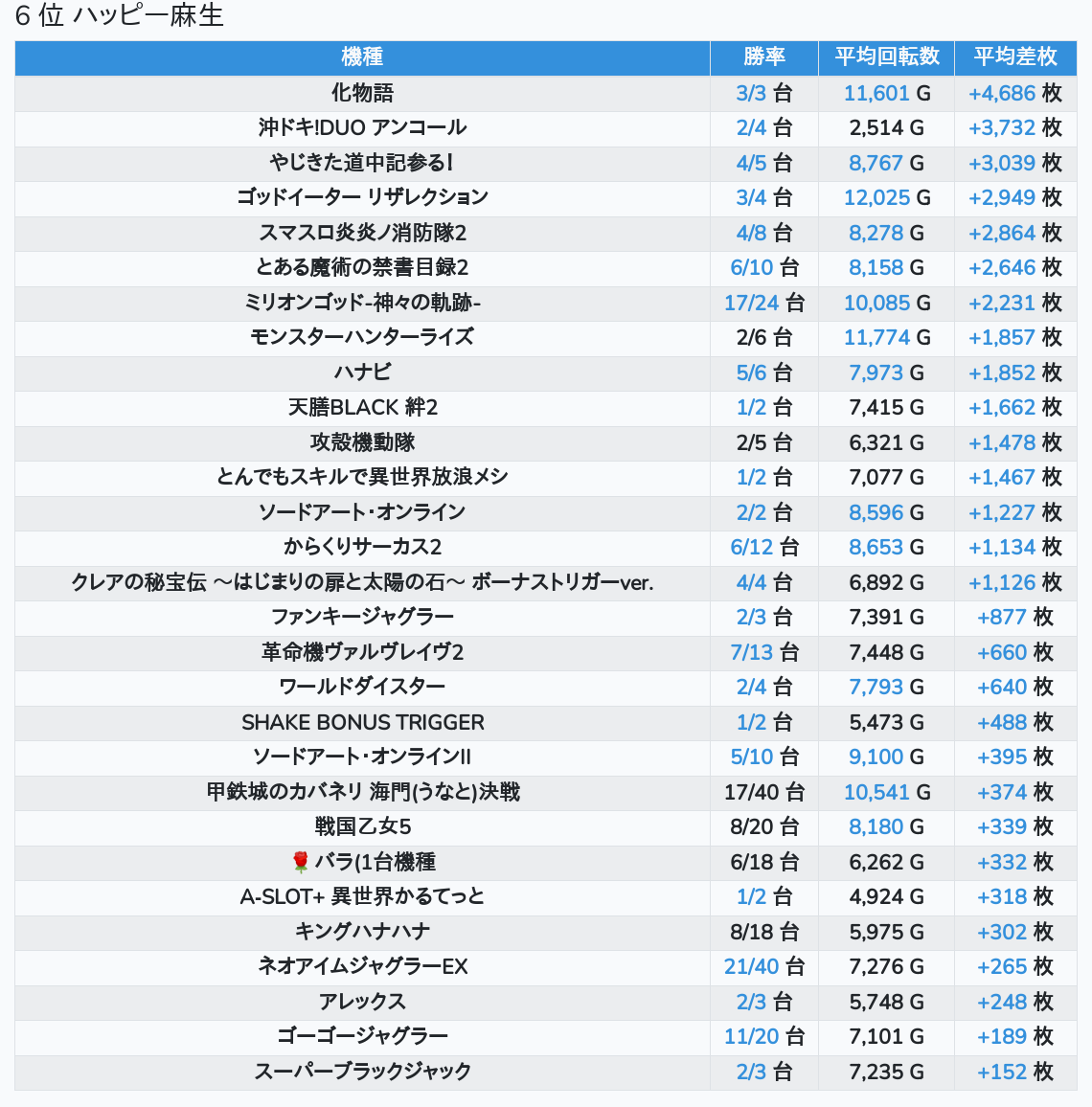The width and height of the screenshot is (1092, 1107).
Task: Click the ハナビ machine name
Action: (x=362, y=373)
